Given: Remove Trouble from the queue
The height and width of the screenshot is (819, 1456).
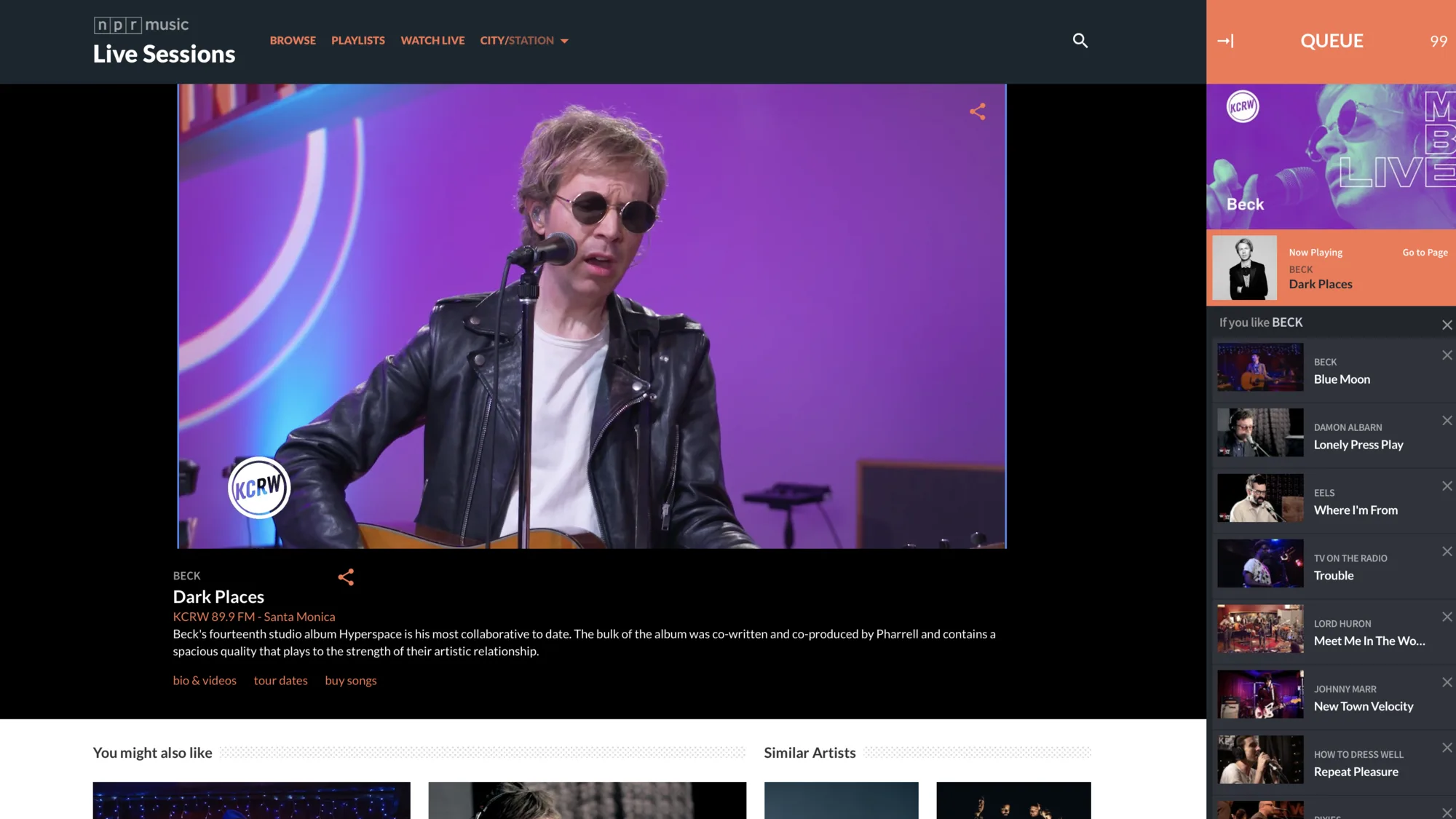Looking at the screenshot, I should coord(1447,552).
